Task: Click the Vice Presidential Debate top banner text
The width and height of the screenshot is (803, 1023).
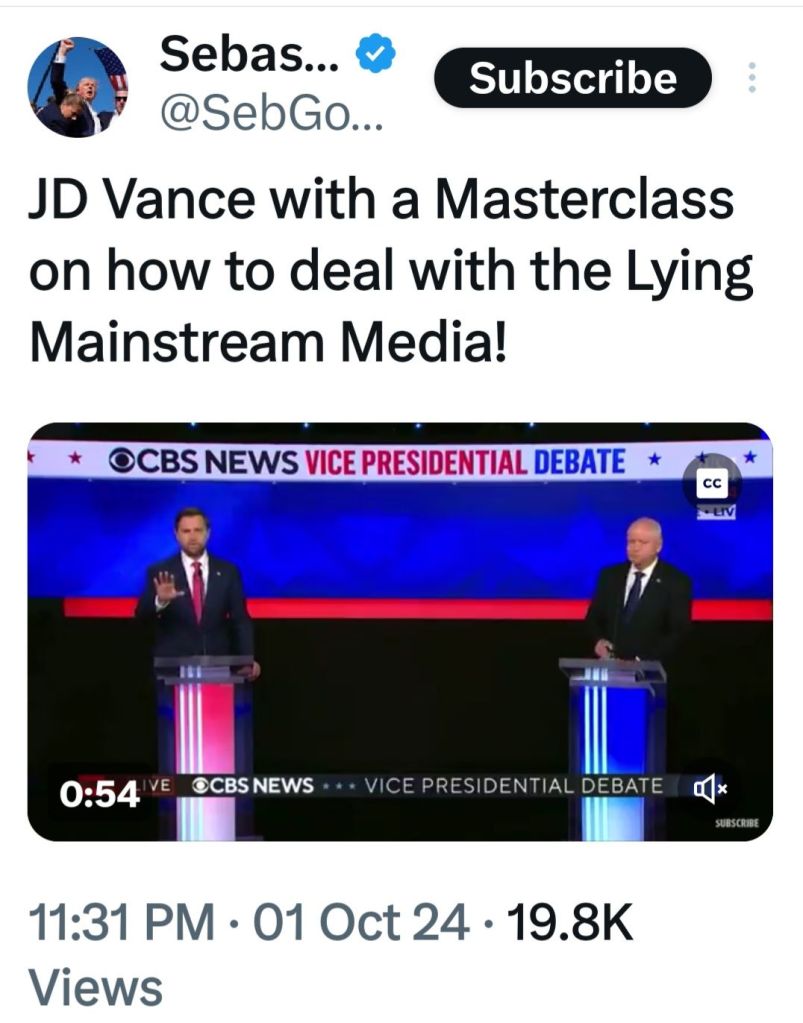Action: coord(465,461)
